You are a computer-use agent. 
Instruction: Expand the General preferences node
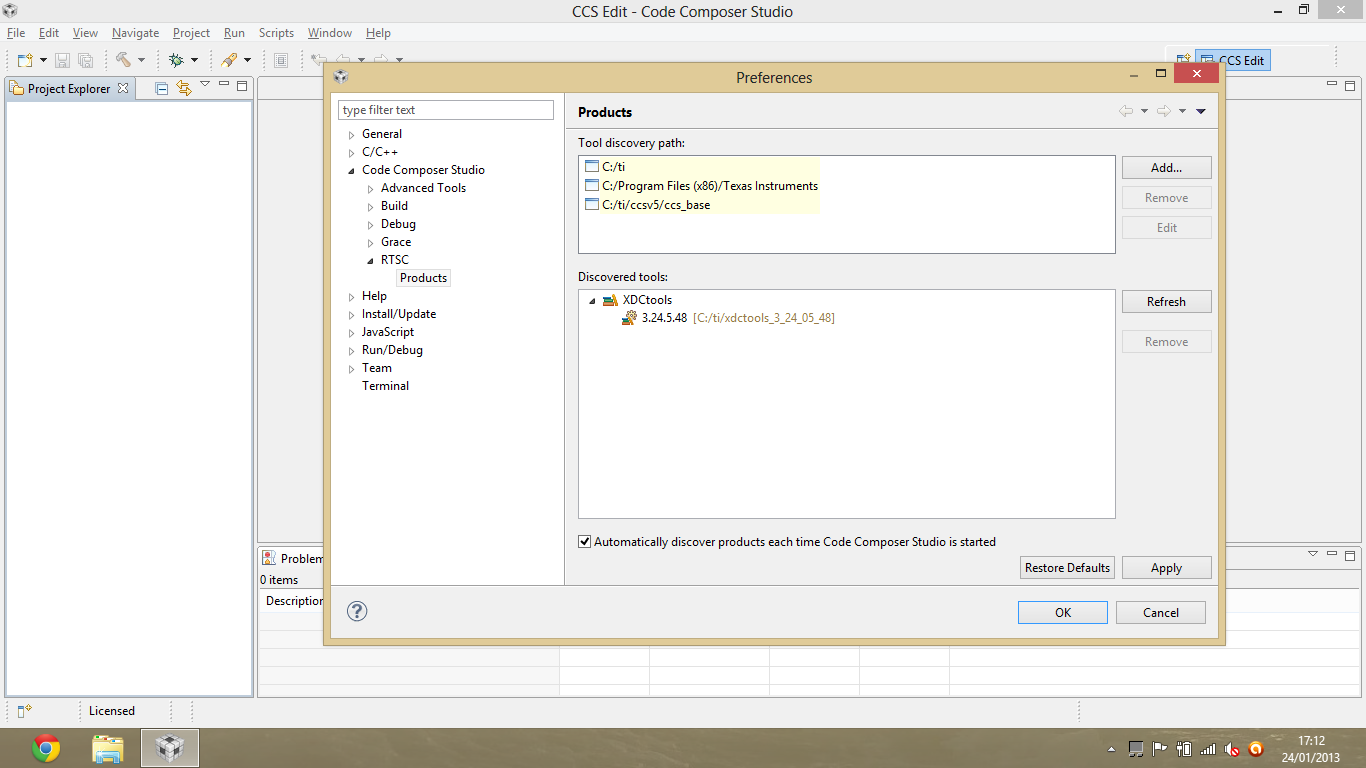pos(352,134)
